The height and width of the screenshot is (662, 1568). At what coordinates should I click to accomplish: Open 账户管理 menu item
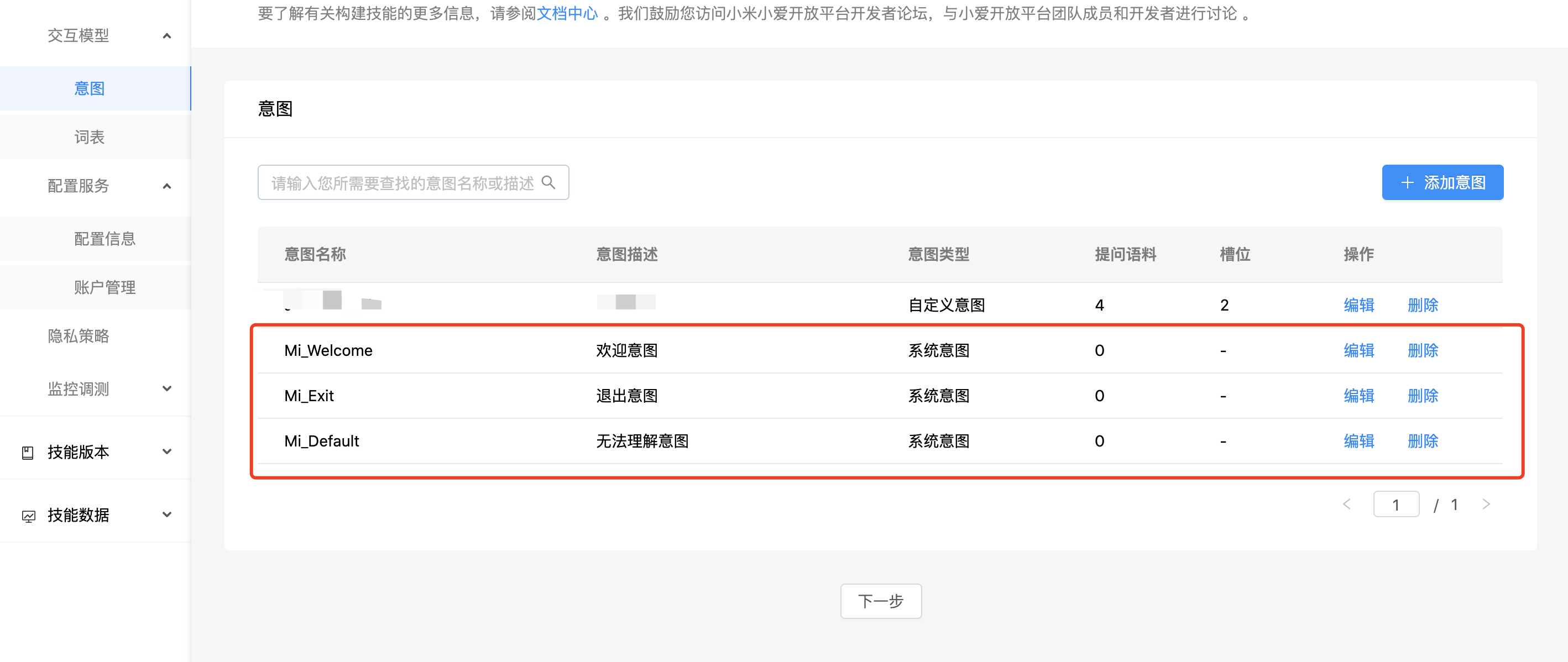point(96,288)
